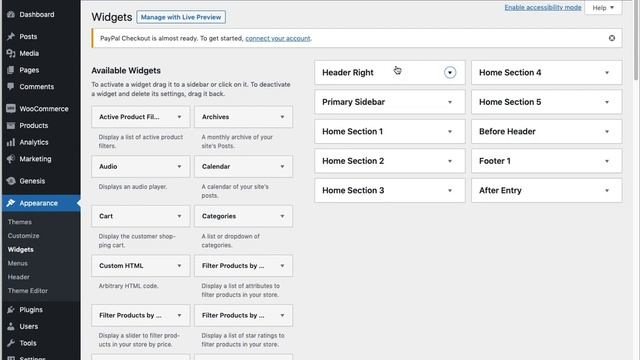
Task: Expand the Primary Sidebar widget area
Action: click(x=450, y=102)
